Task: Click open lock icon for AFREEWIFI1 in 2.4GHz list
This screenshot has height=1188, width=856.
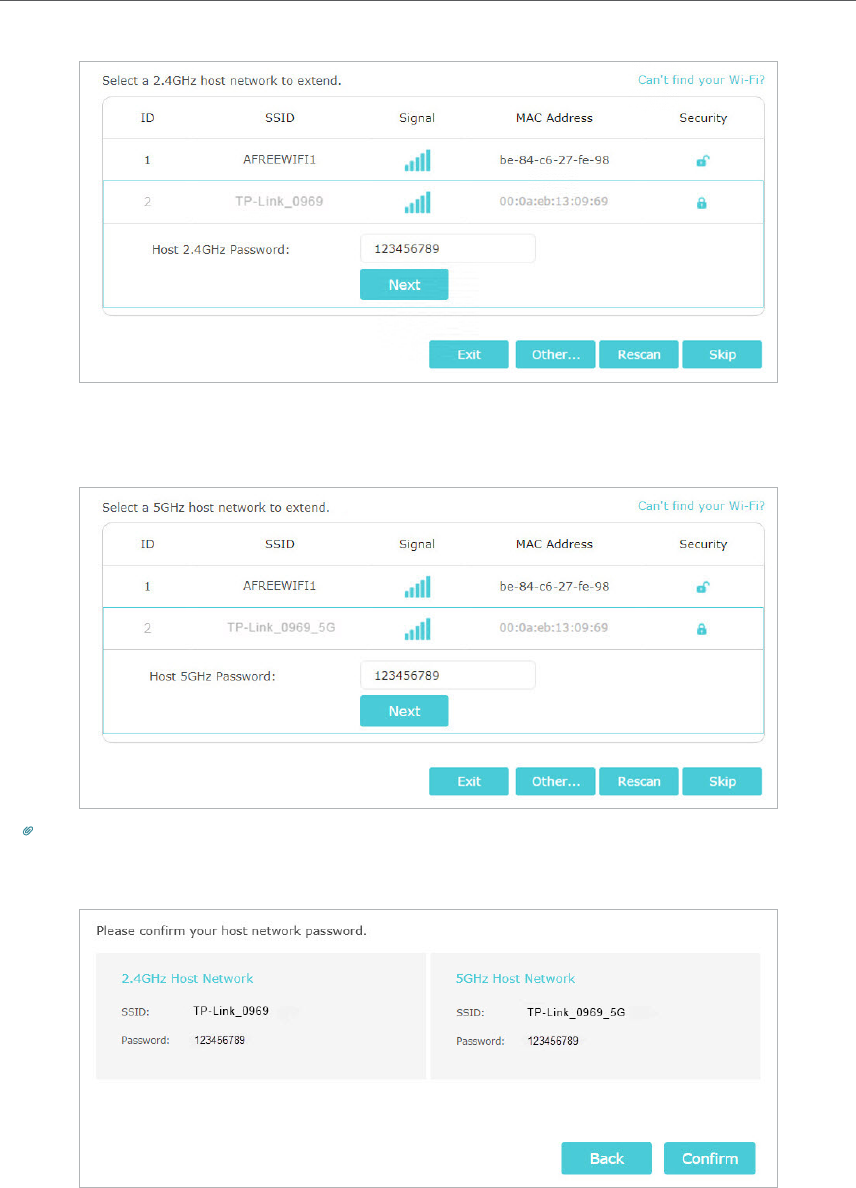Action: point(702,161)
